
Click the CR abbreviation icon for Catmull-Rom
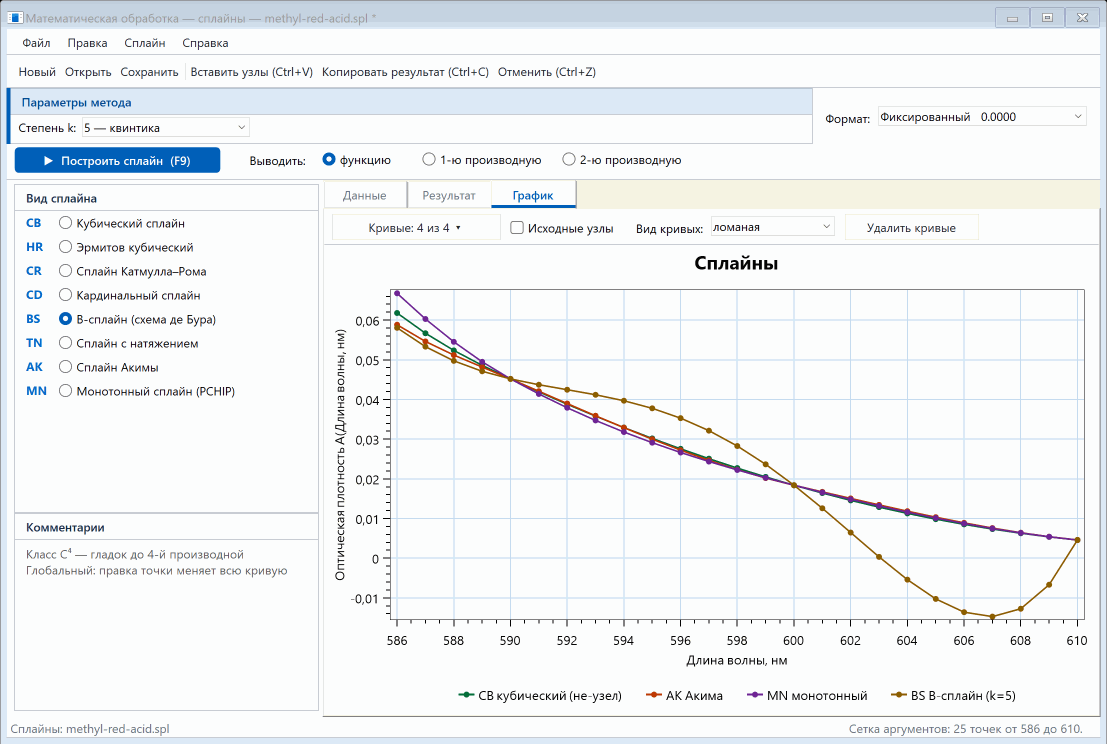tap(34, 271)
